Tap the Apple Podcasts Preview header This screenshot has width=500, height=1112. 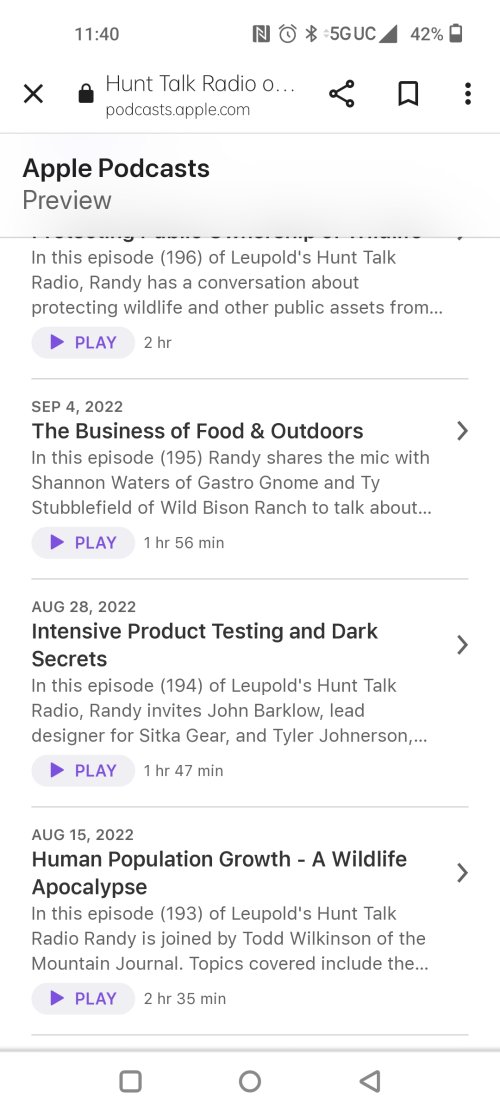point(116,184)
